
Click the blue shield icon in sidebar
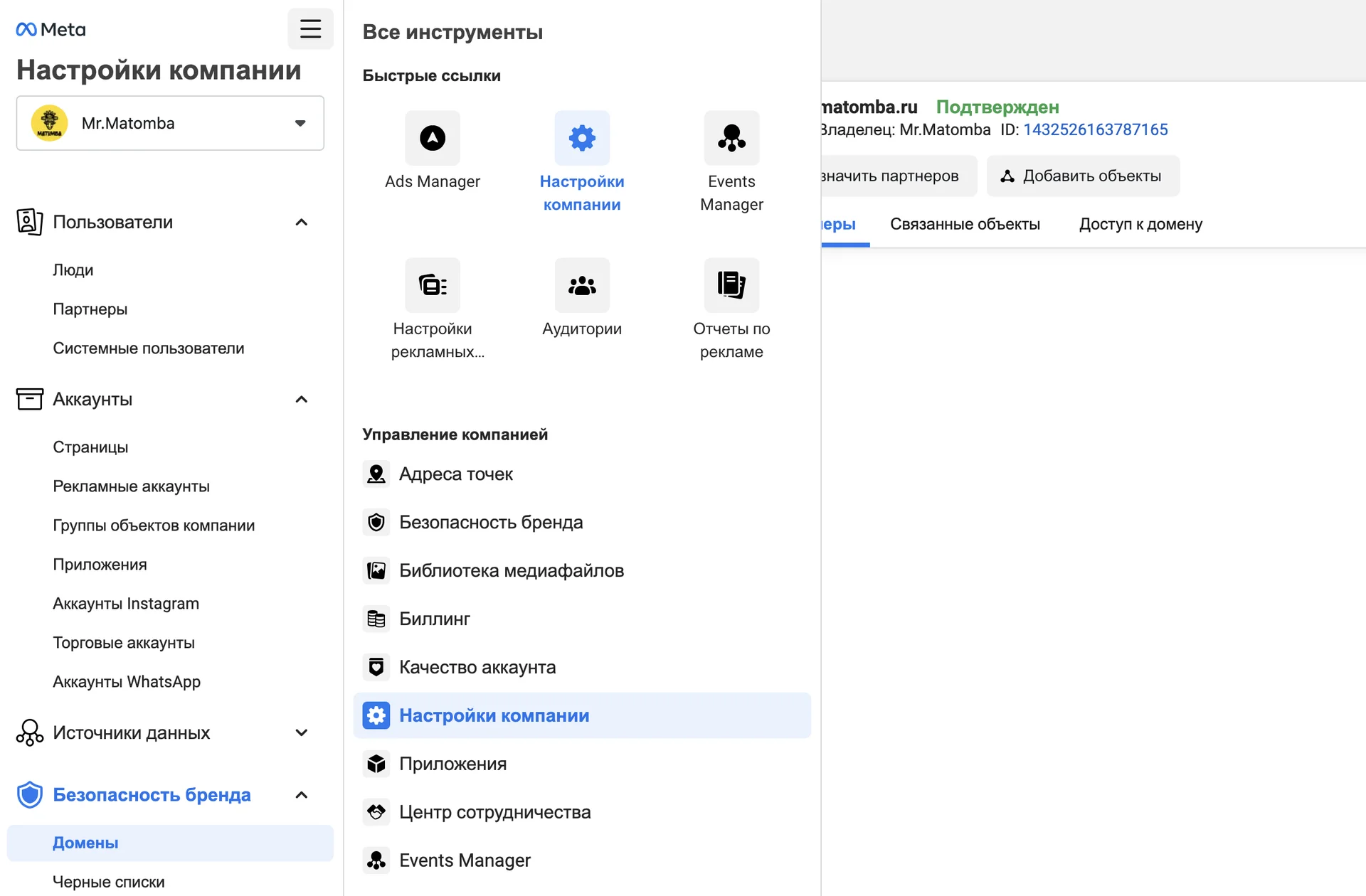(x=29, y=794)
